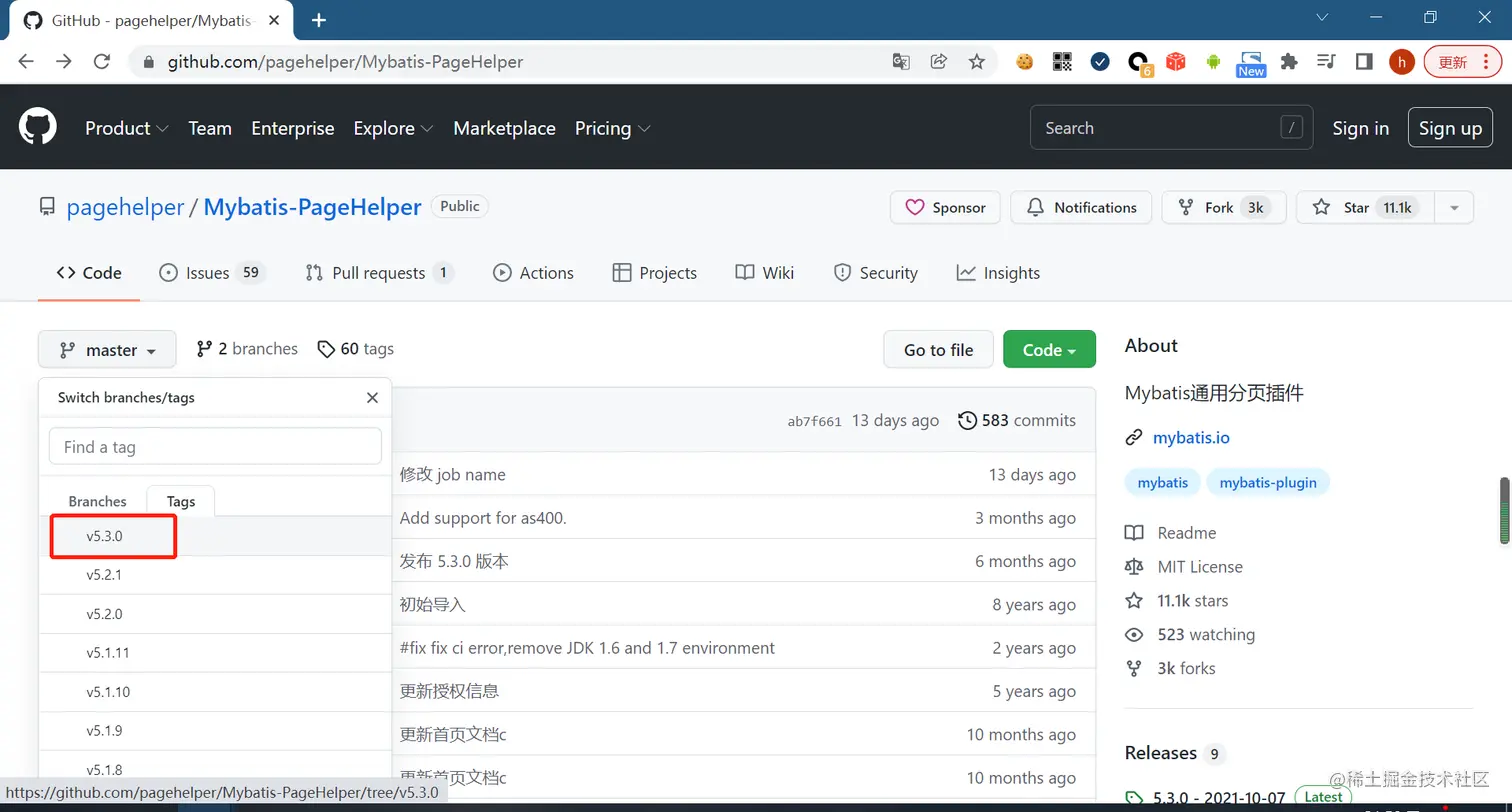
Task: Choose tag v5.1.11 from list
Action: point(215,653)
